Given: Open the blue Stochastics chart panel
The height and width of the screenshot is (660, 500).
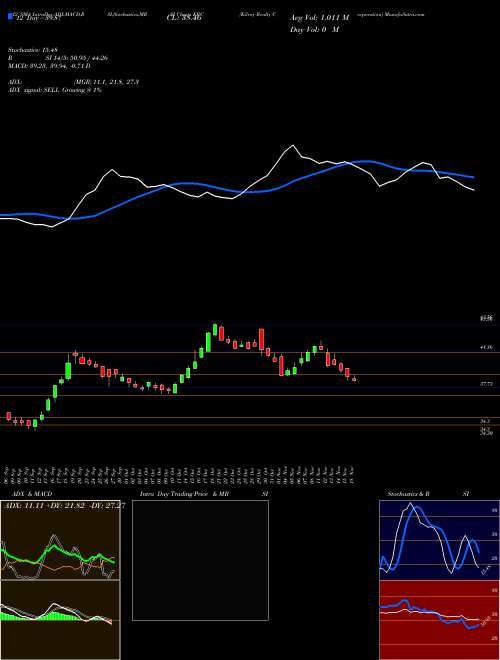Looking at the screenshot, I should tap(439, 540).
